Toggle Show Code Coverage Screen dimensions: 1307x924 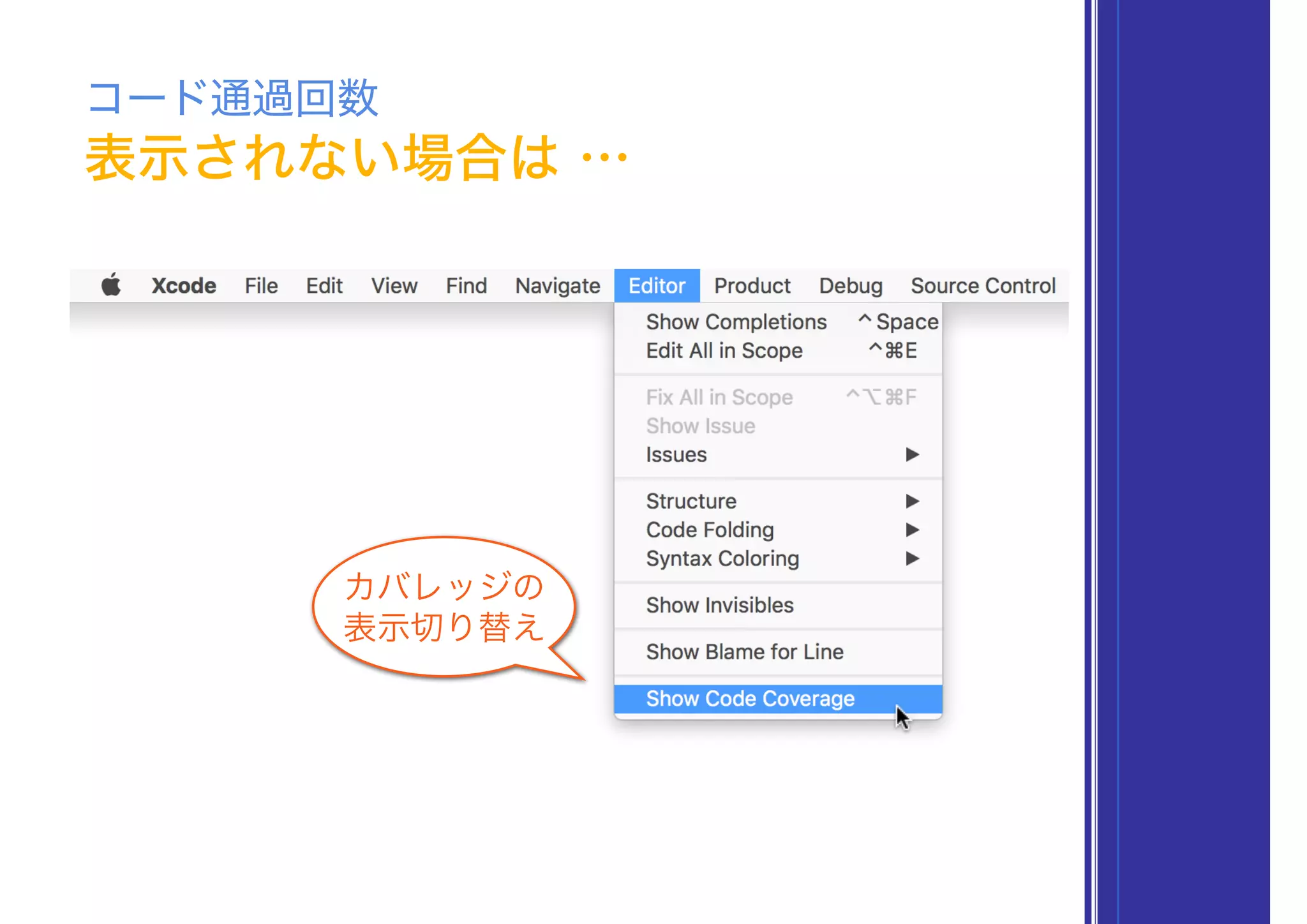(778, 699)
